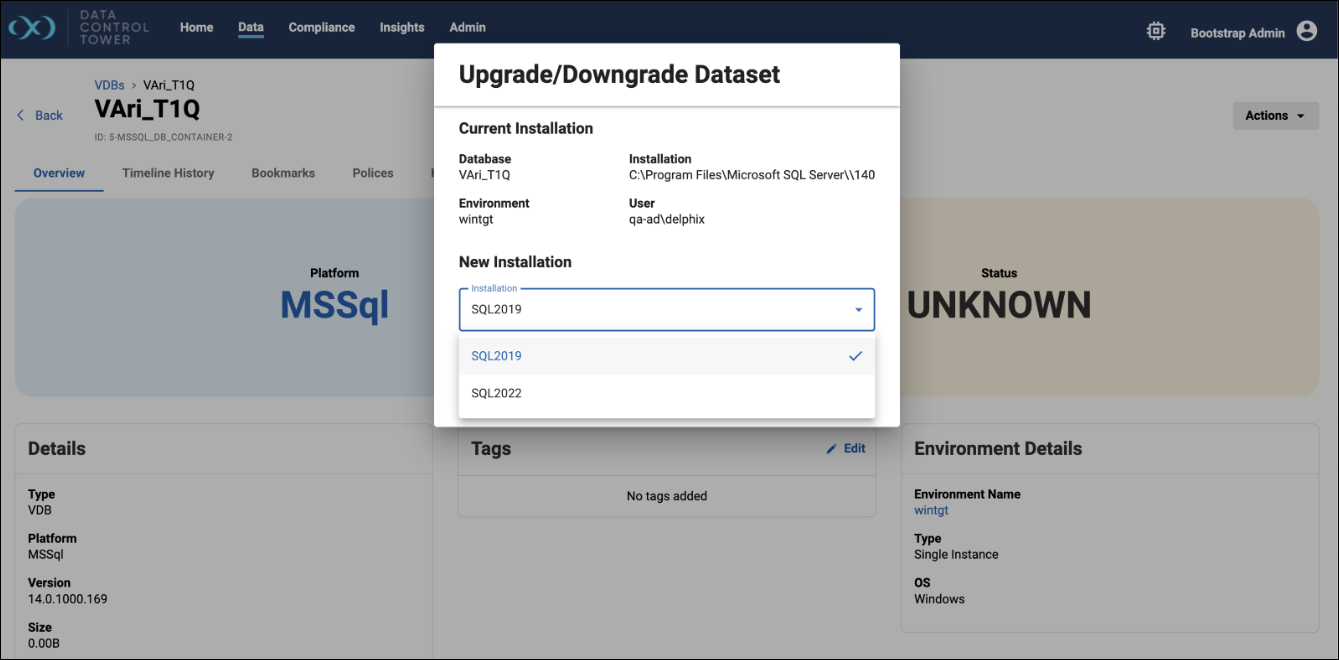Switch to the Timeline History tab
Image resolution: width=1339 pixels, height=660 pixels.
pyautogui.click(x=168, y=173)
